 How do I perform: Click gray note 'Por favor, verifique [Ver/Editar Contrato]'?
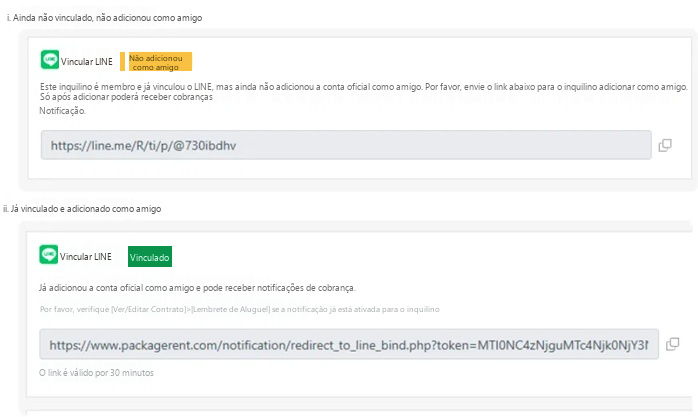coord(112,309)
